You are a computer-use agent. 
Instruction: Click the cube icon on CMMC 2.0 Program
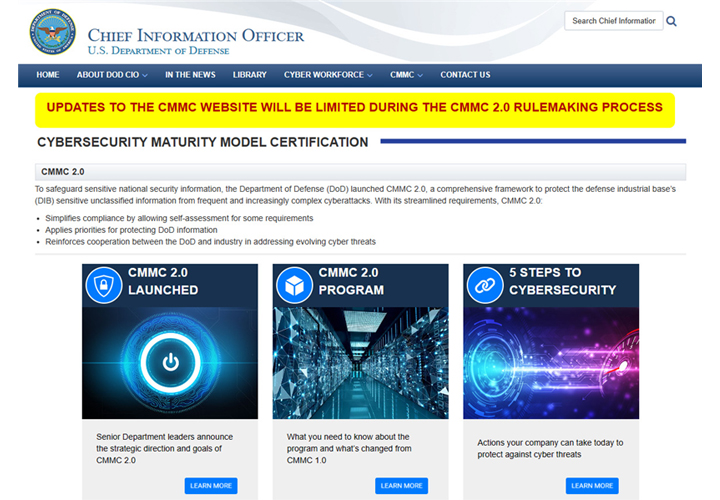point(294,285)
